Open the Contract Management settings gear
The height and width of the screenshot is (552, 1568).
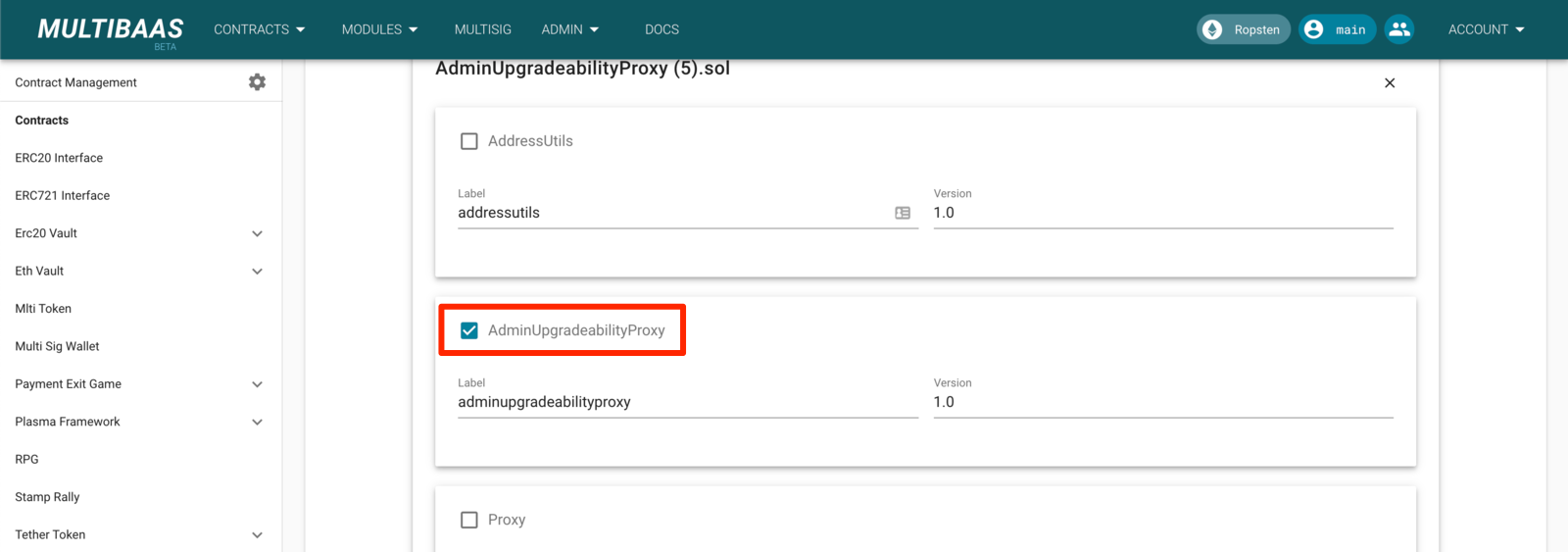point(257,82)
